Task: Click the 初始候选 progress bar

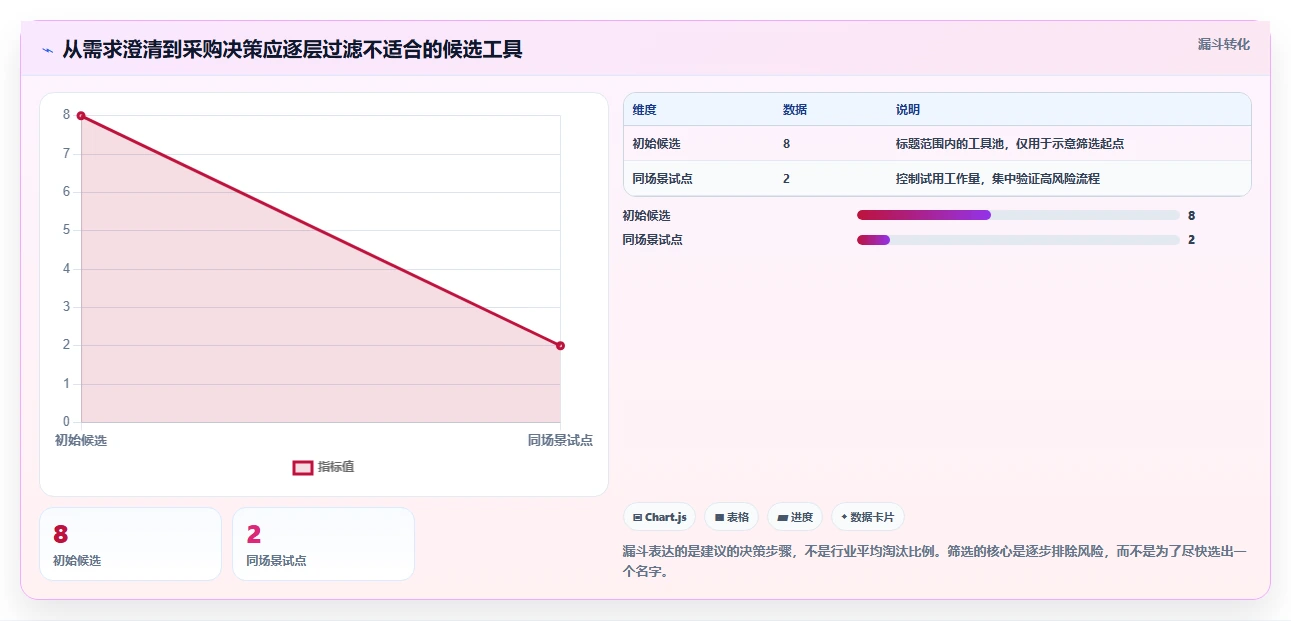Action: point(1018,215)
